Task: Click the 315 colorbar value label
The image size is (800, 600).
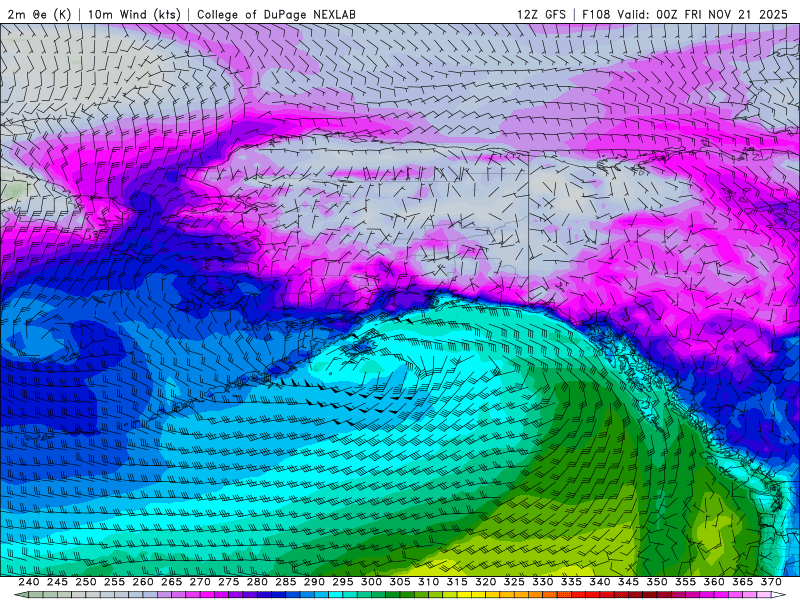Action: coord(457,582)
